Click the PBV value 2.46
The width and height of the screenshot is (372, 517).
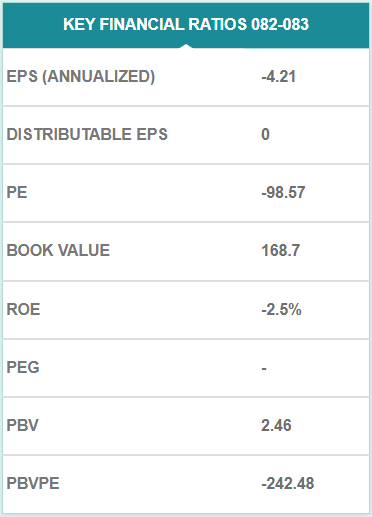[x=276, y=425]
